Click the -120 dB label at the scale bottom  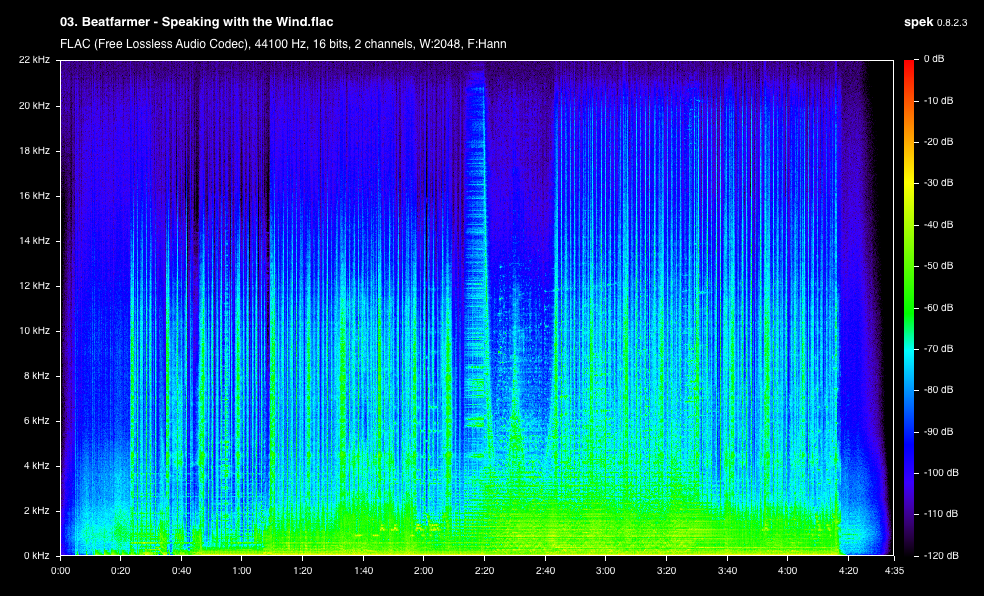[x=939, y=555]
